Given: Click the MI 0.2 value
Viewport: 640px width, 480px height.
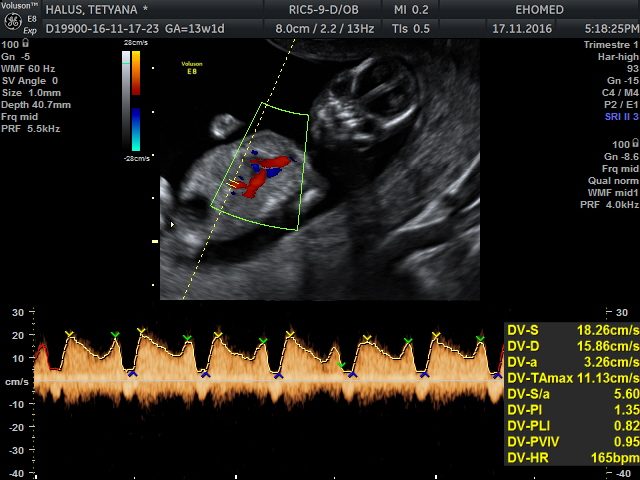Looking at the screenshot, I should pyautogui.click(x=411, y=10).
